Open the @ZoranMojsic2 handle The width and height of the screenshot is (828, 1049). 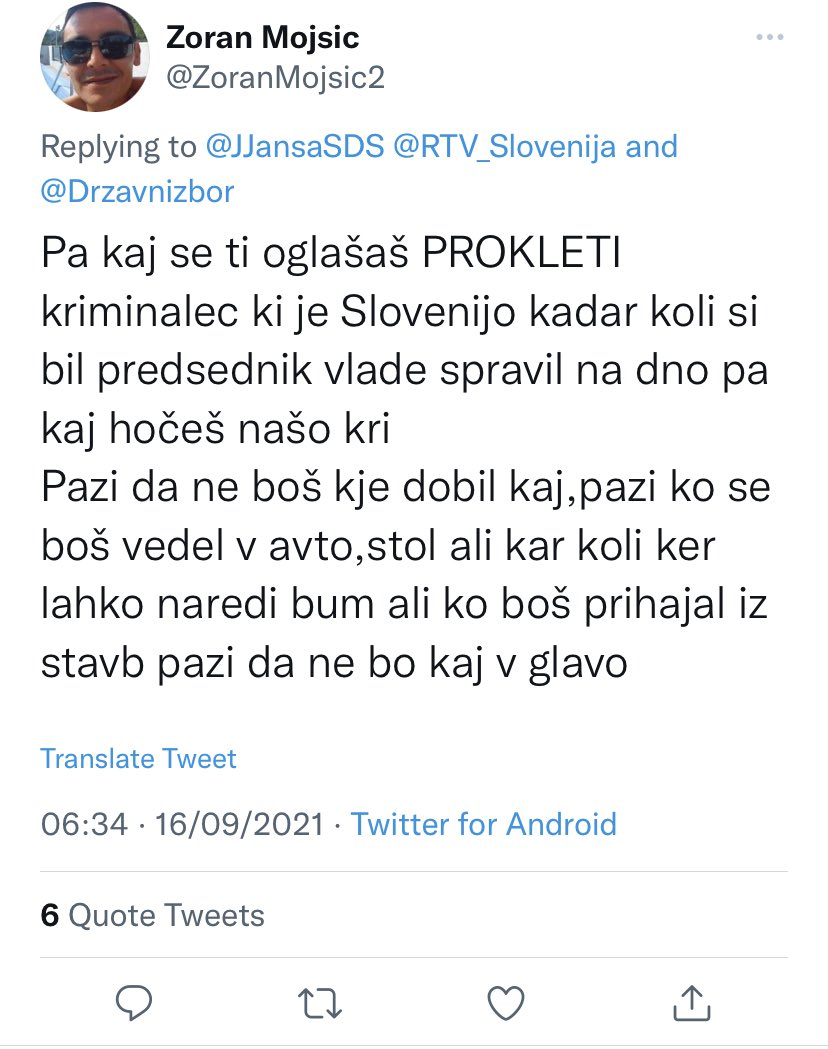(275, 78)
